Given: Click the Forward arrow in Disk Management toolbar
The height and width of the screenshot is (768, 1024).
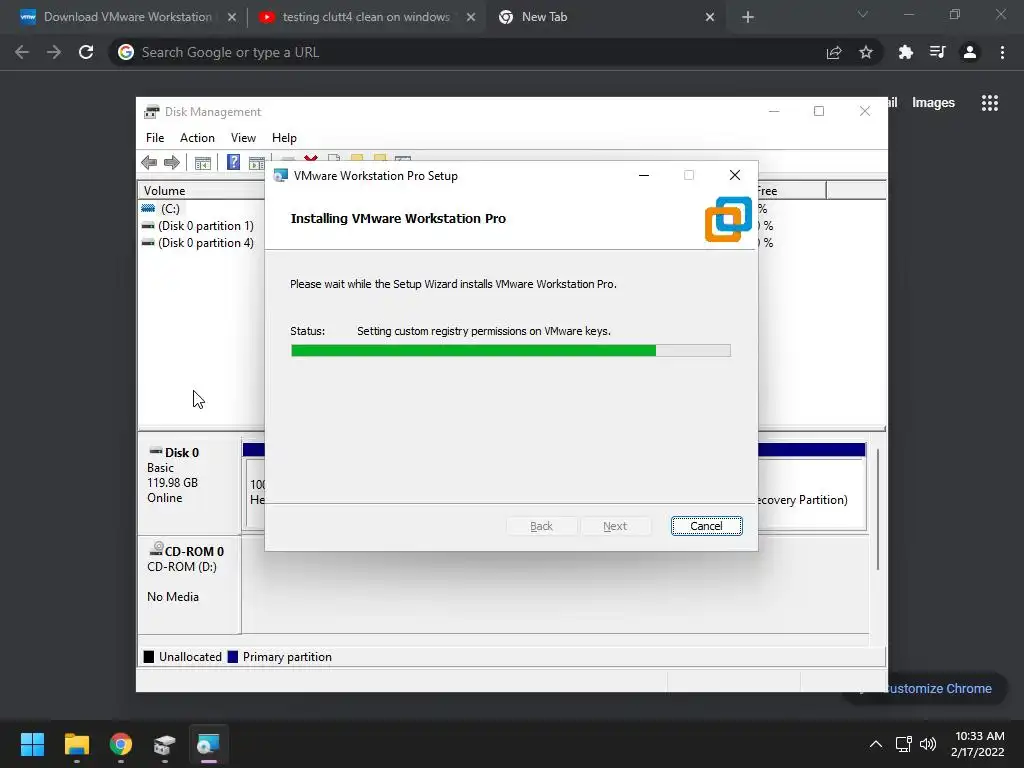Looking at the screenshot, I should [172, 162].
